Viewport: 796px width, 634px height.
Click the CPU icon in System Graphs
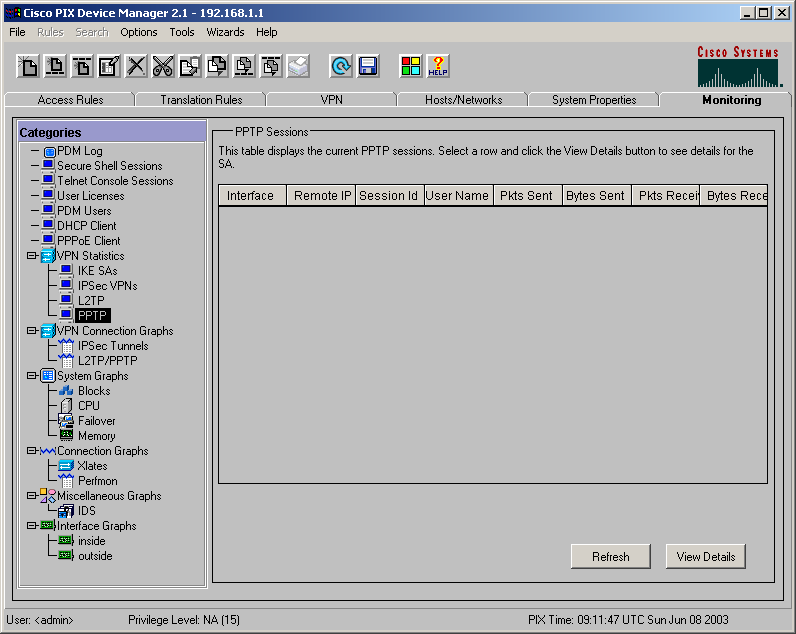pos(66,406)
